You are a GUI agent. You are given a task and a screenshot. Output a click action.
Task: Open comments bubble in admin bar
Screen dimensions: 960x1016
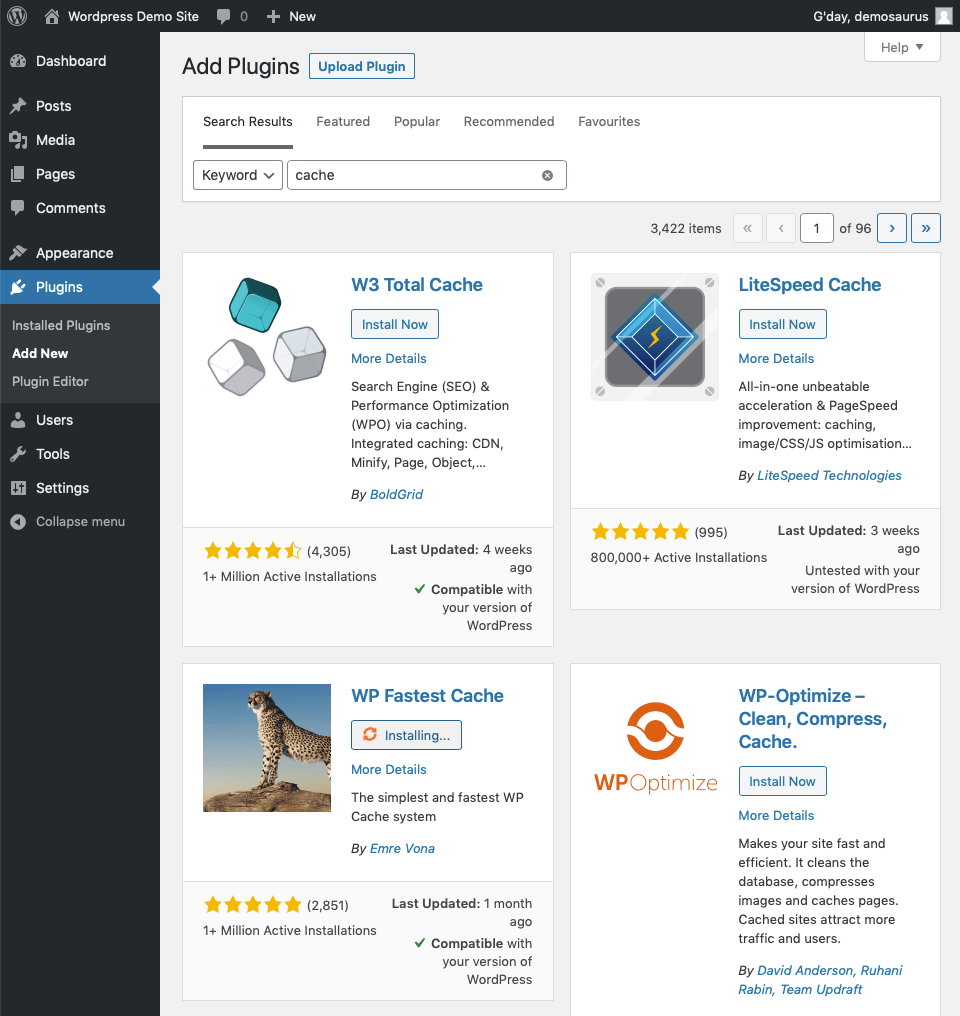(x=223, y=17)
